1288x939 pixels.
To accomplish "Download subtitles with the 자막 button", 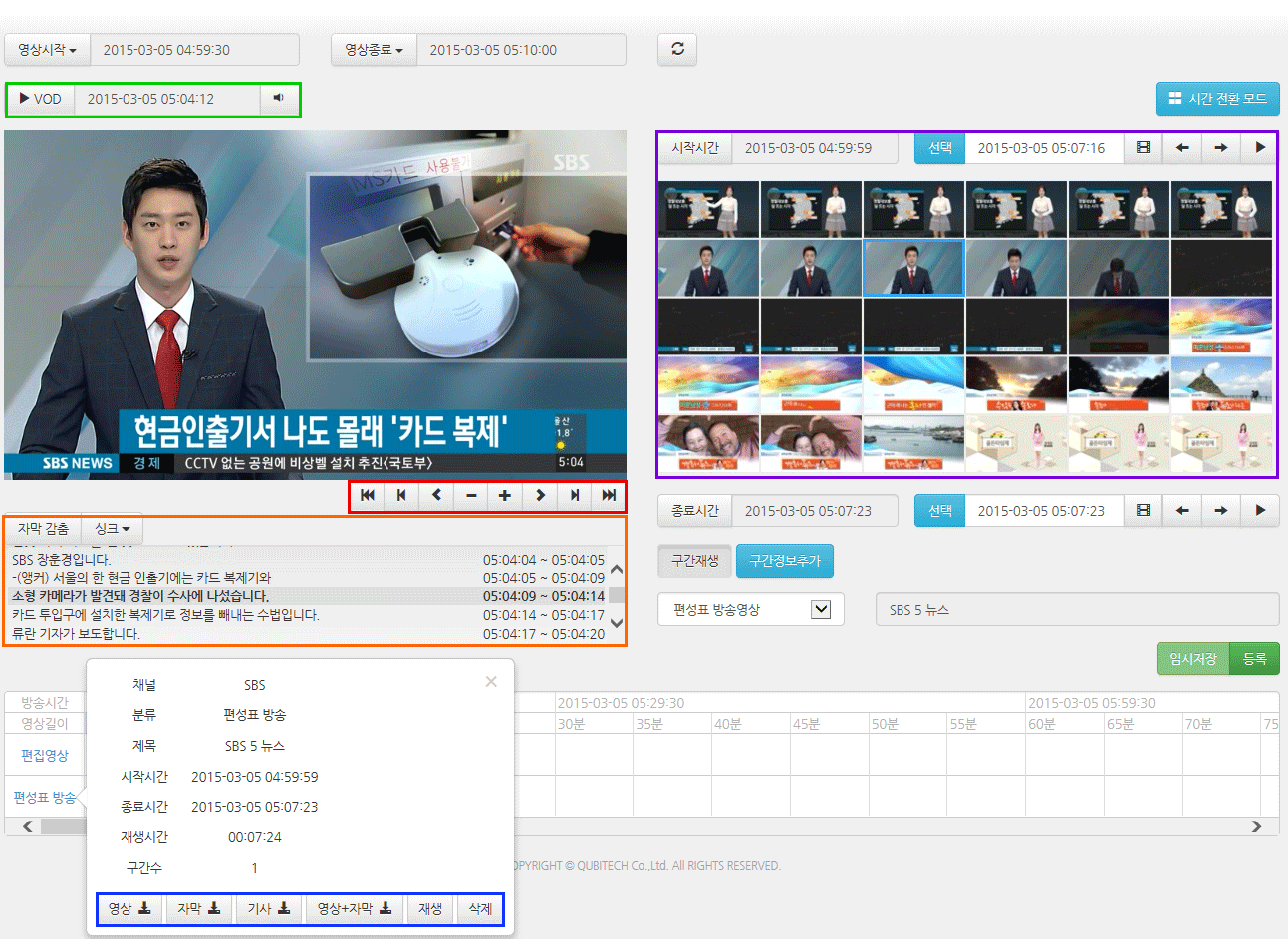I will tap(199, 908).
